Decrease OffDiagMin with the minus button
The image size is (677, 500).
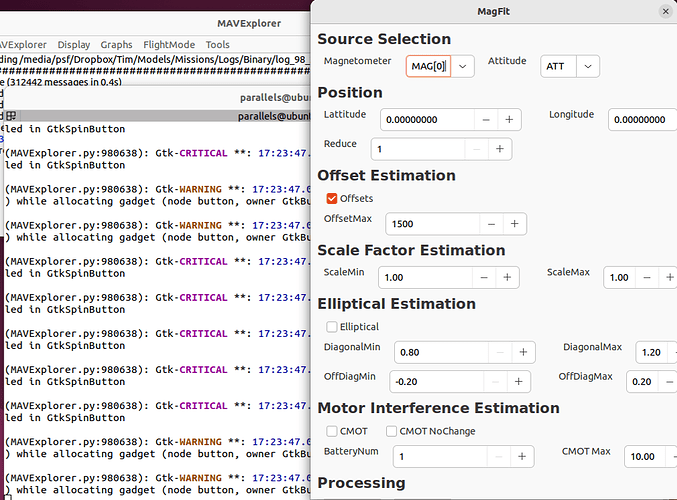495,382
